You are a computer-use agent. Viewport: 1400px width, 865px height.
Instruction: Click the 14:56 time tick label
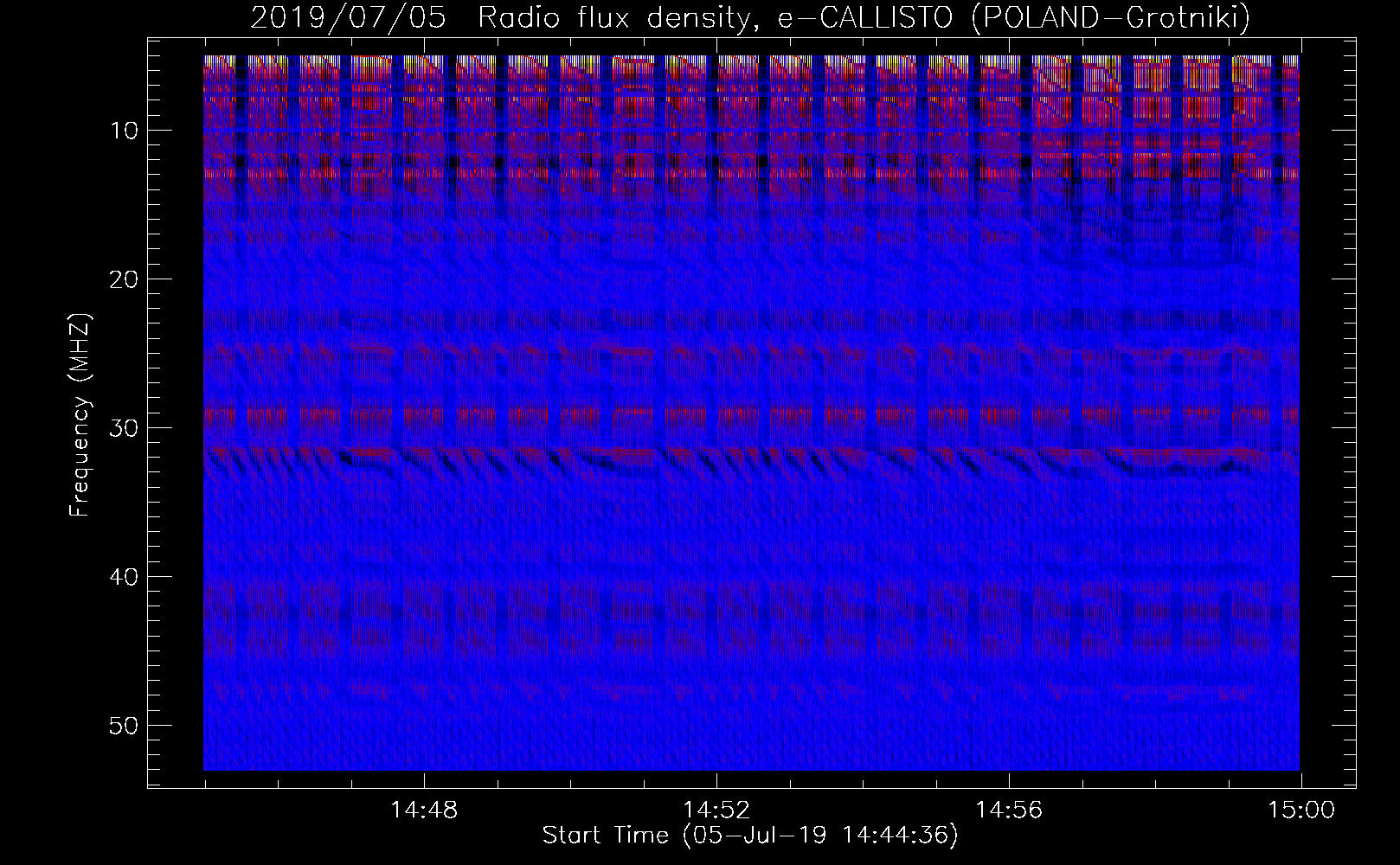1009,811
